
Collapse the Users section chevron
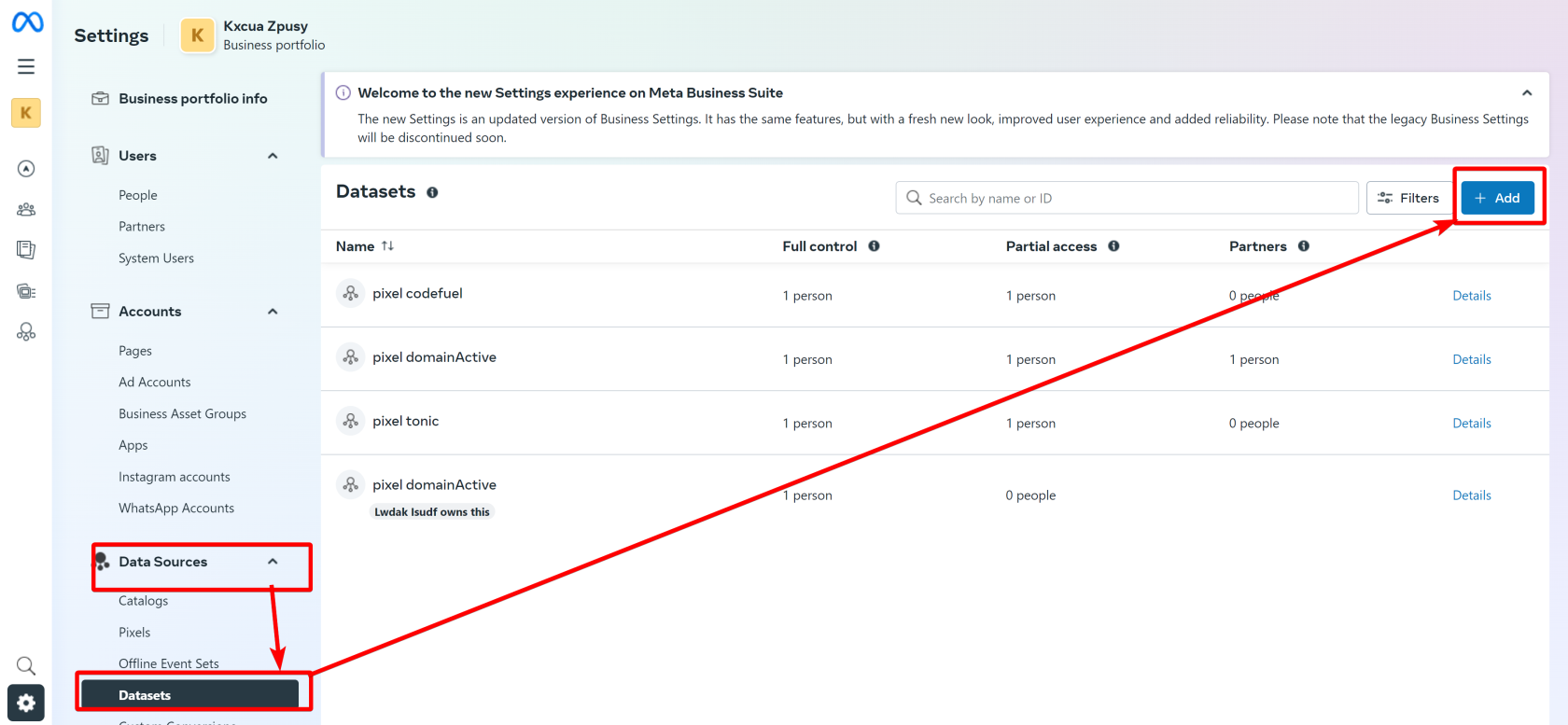(x=273, y=156)
